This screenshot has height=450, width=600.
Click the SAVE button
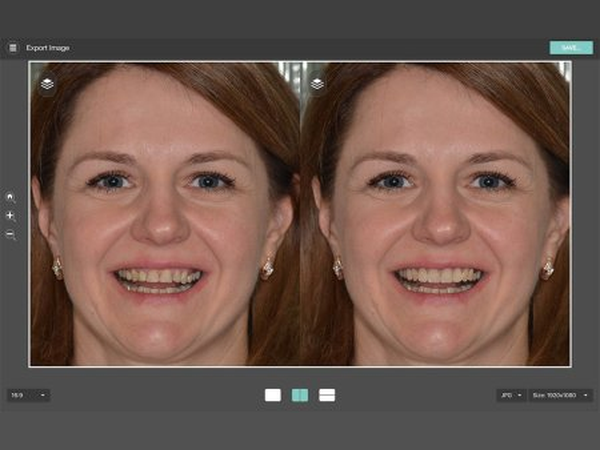click(571, 48)
